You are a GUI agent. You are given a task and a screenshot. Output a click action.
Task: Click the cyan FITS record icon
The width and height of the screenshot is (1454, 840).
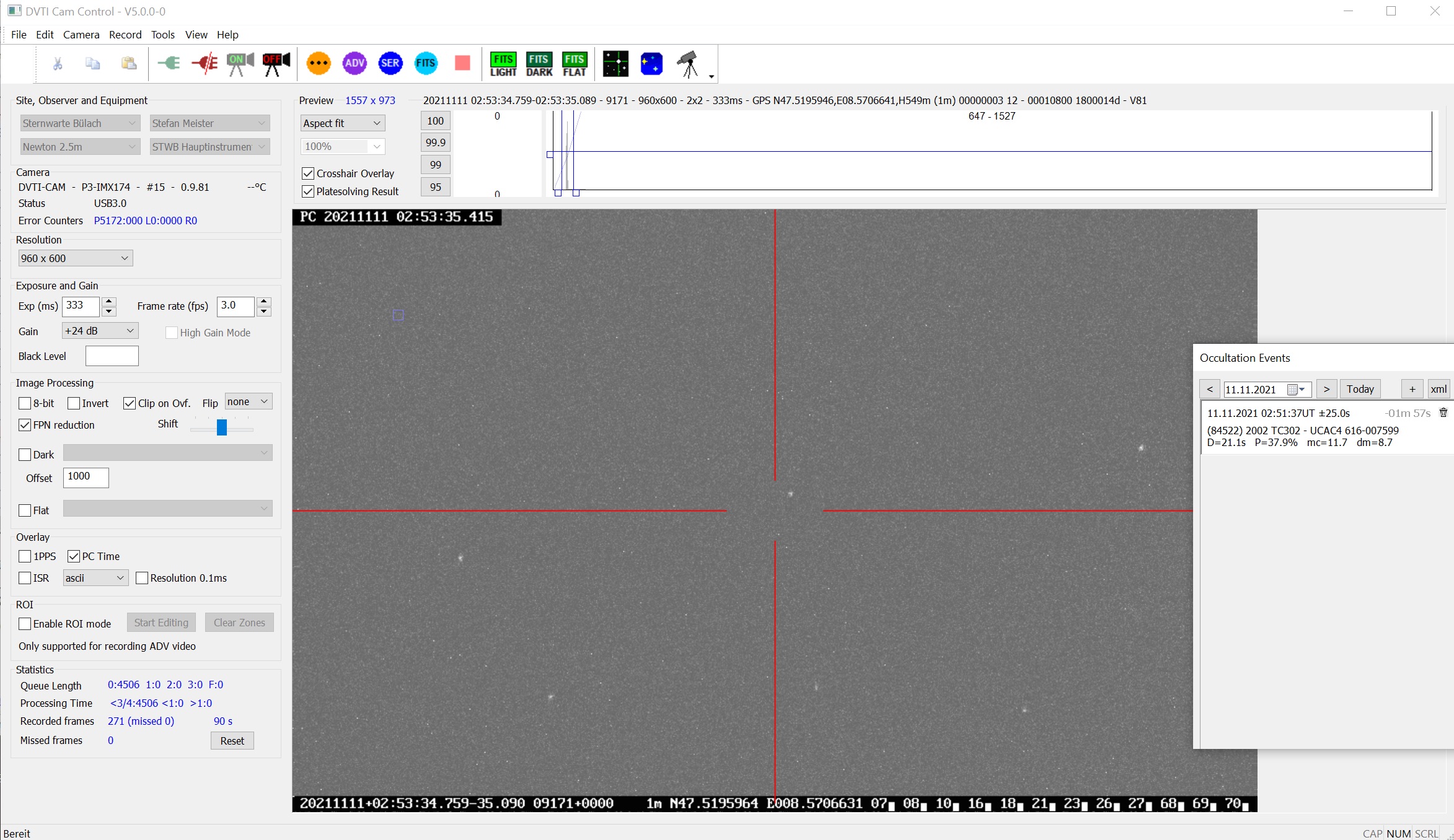426,63
